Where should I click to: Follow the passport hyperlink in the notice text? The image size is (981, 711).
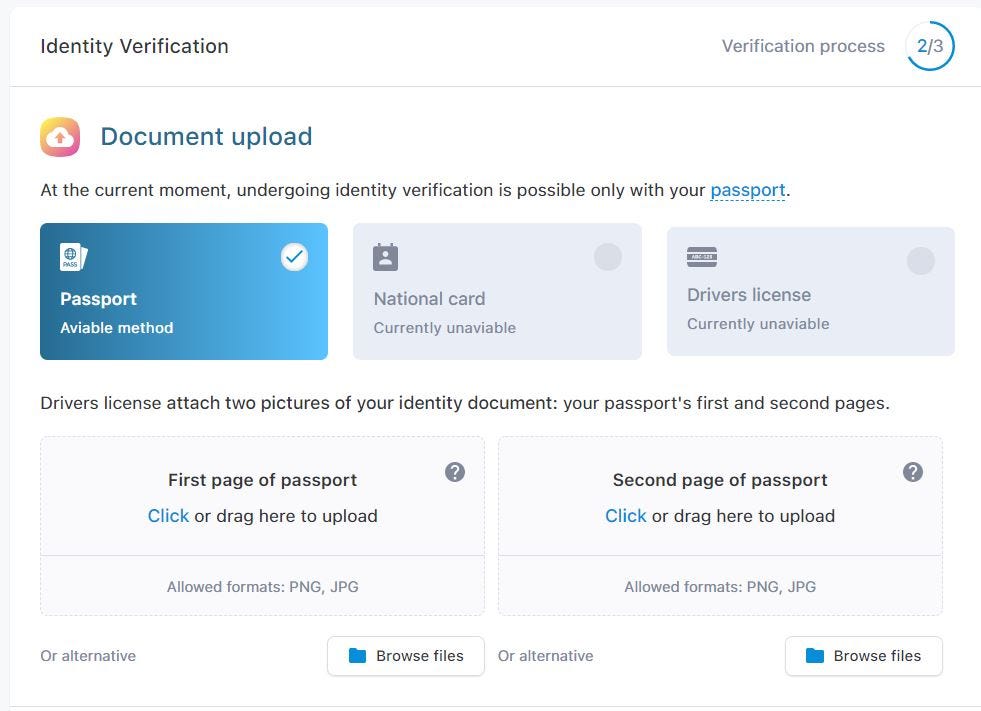tap(748, 190)
